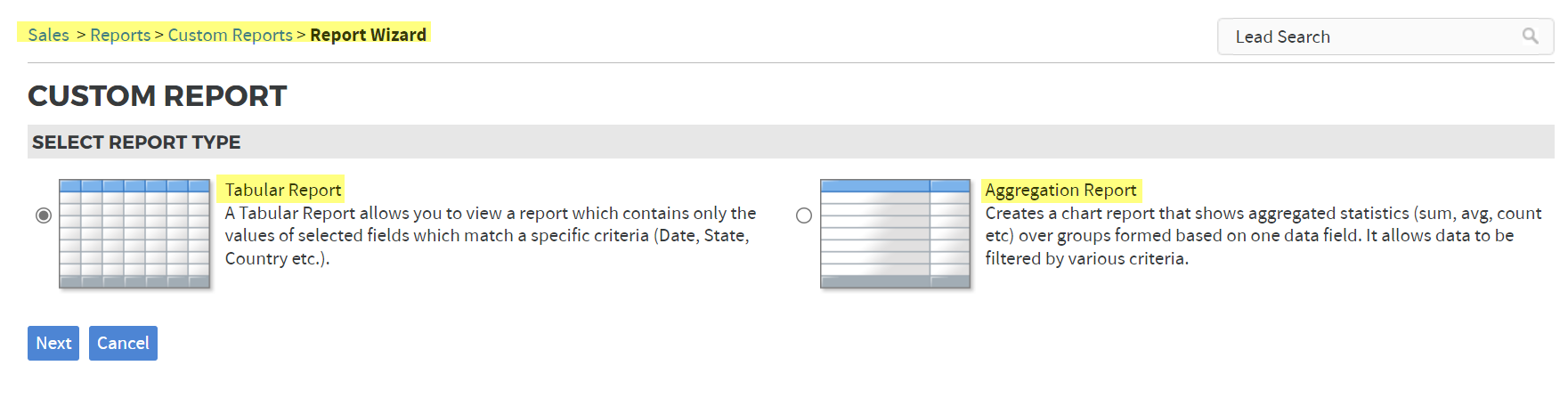Click the magnifier icon in Lead Search
Viewport: 1568px width, 398px height.
[x=1530, y=36]
